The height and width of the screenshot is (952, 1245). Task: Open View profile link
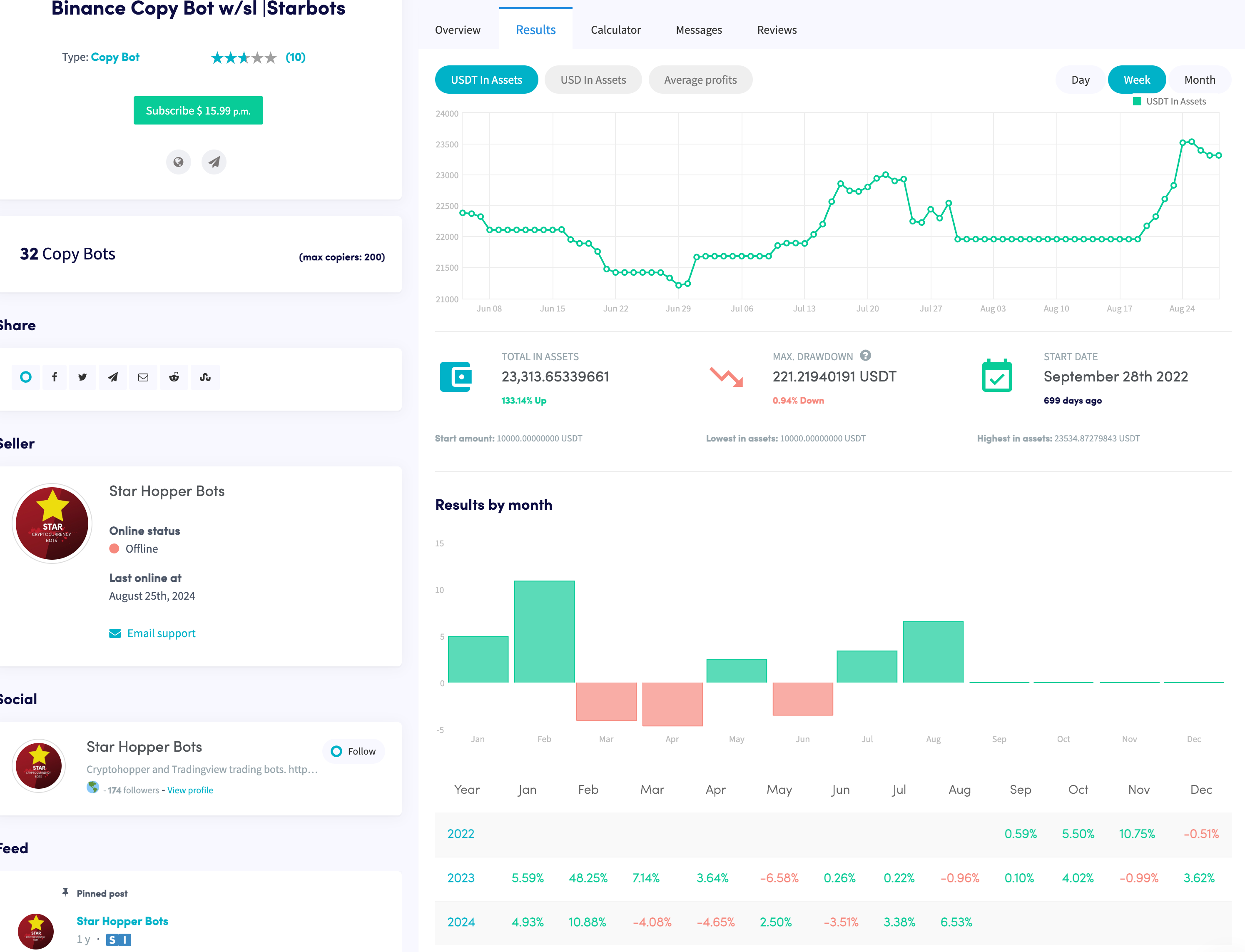[x=190, y=790]
